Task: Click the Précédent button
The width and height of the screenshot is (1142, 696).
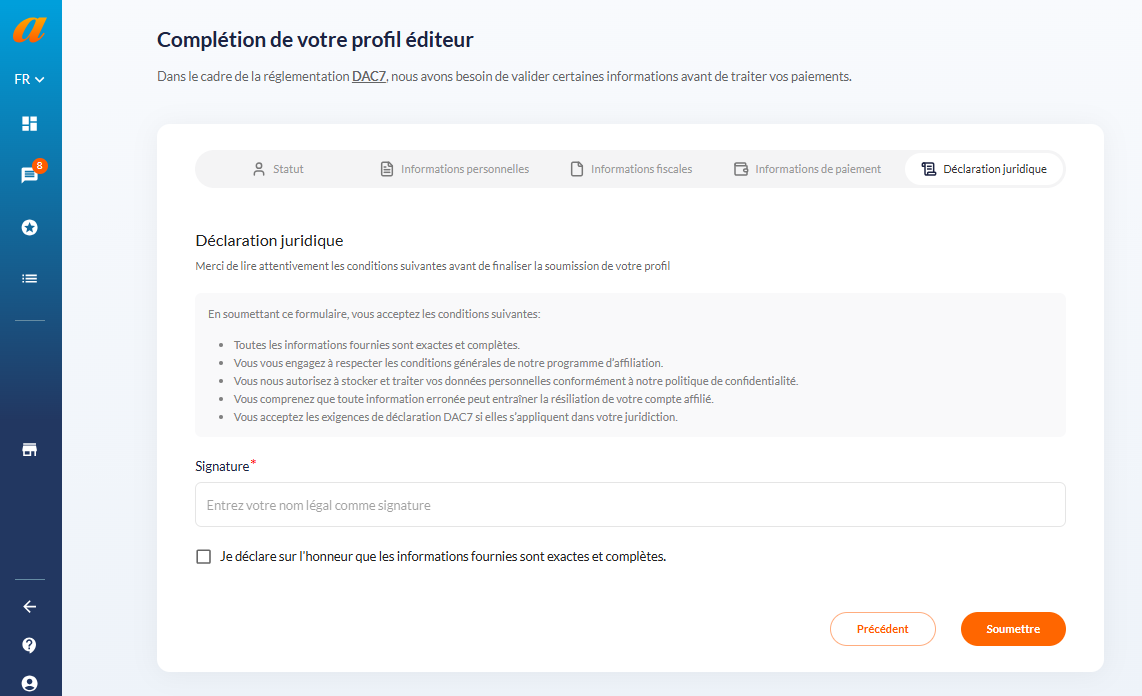Action: click(883, 629)
